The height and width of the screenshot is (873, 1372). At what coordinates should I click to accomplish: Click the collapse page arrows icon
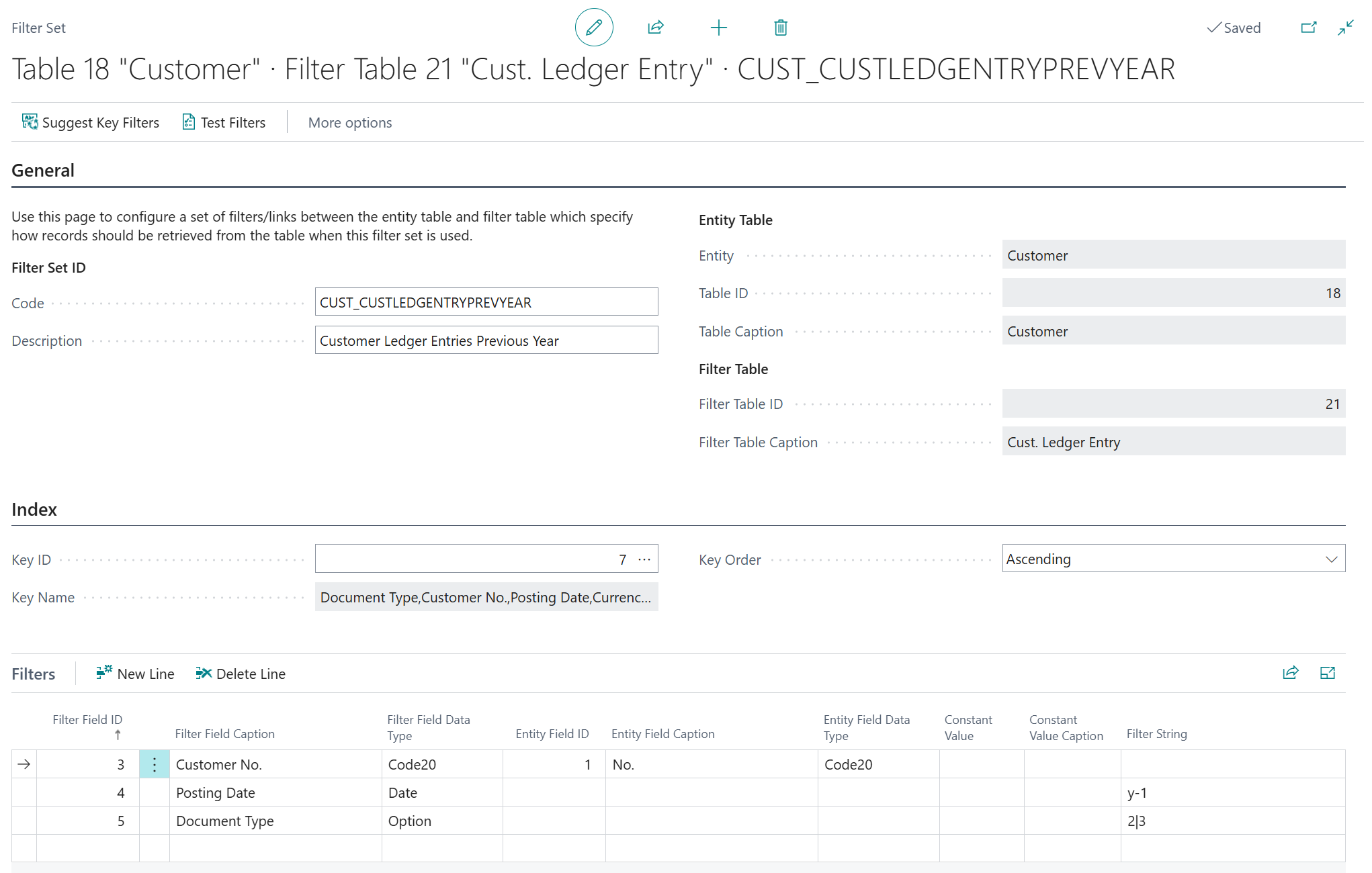pos(1345,28)
